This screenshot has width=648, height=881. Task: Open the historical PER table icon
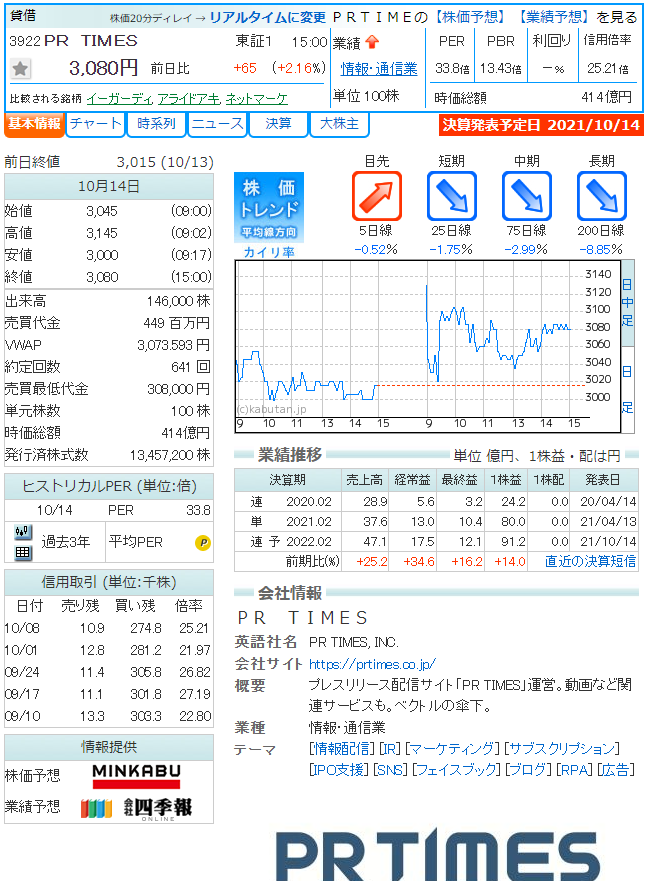[22, 553]
